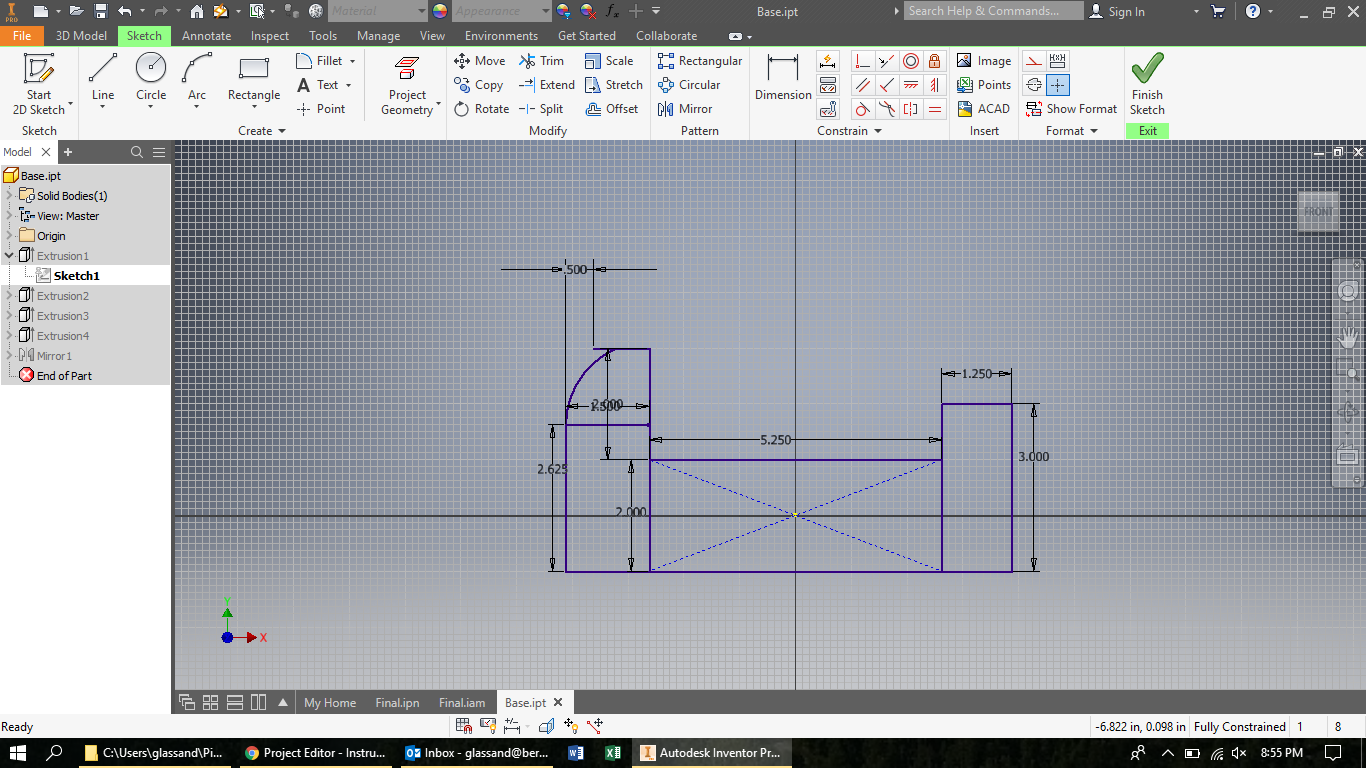Choose Rectangular pattern tool

(700, 61)
